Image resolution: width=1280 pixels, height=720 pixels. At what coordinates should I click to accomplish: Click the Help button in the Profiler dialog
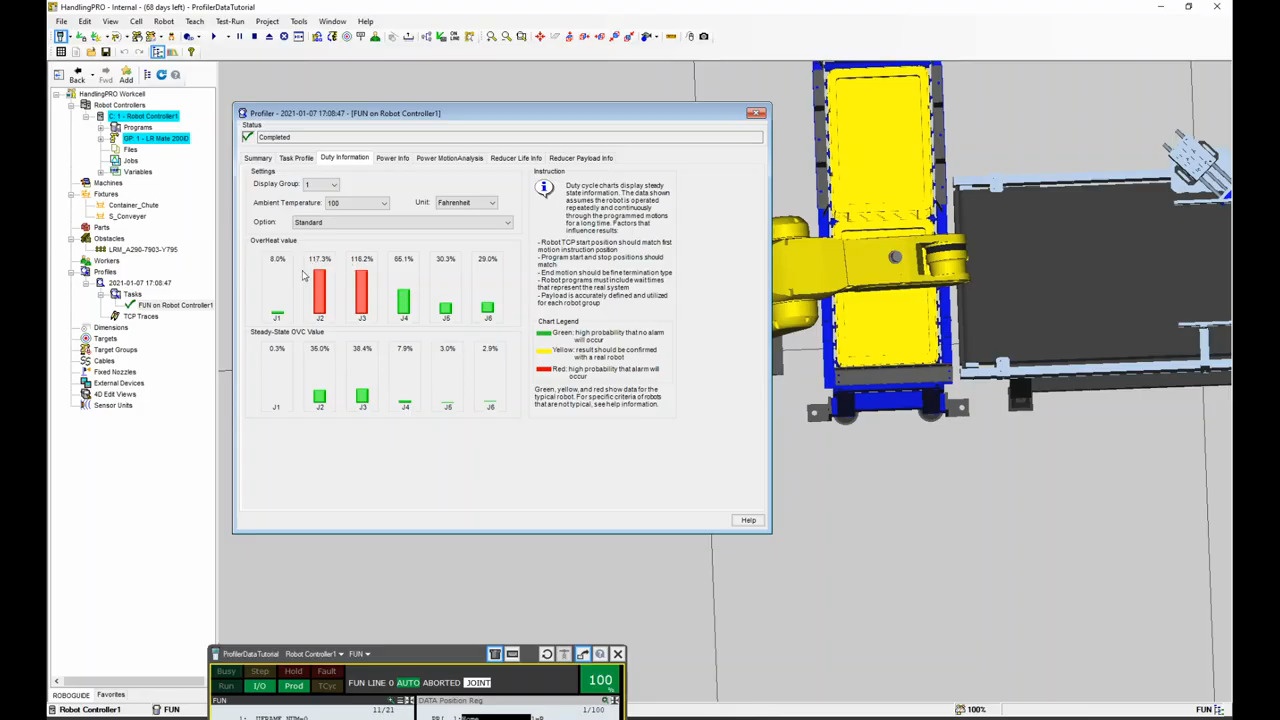(748, 520)
